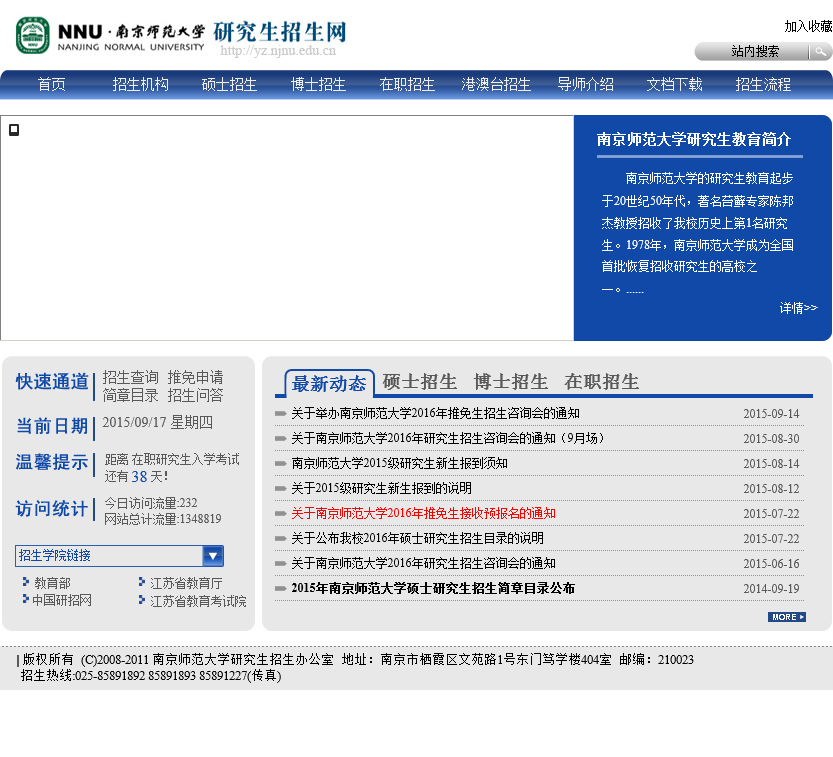Open 招生流程 menu item
833x757 pixels.
tap(763, 84)
